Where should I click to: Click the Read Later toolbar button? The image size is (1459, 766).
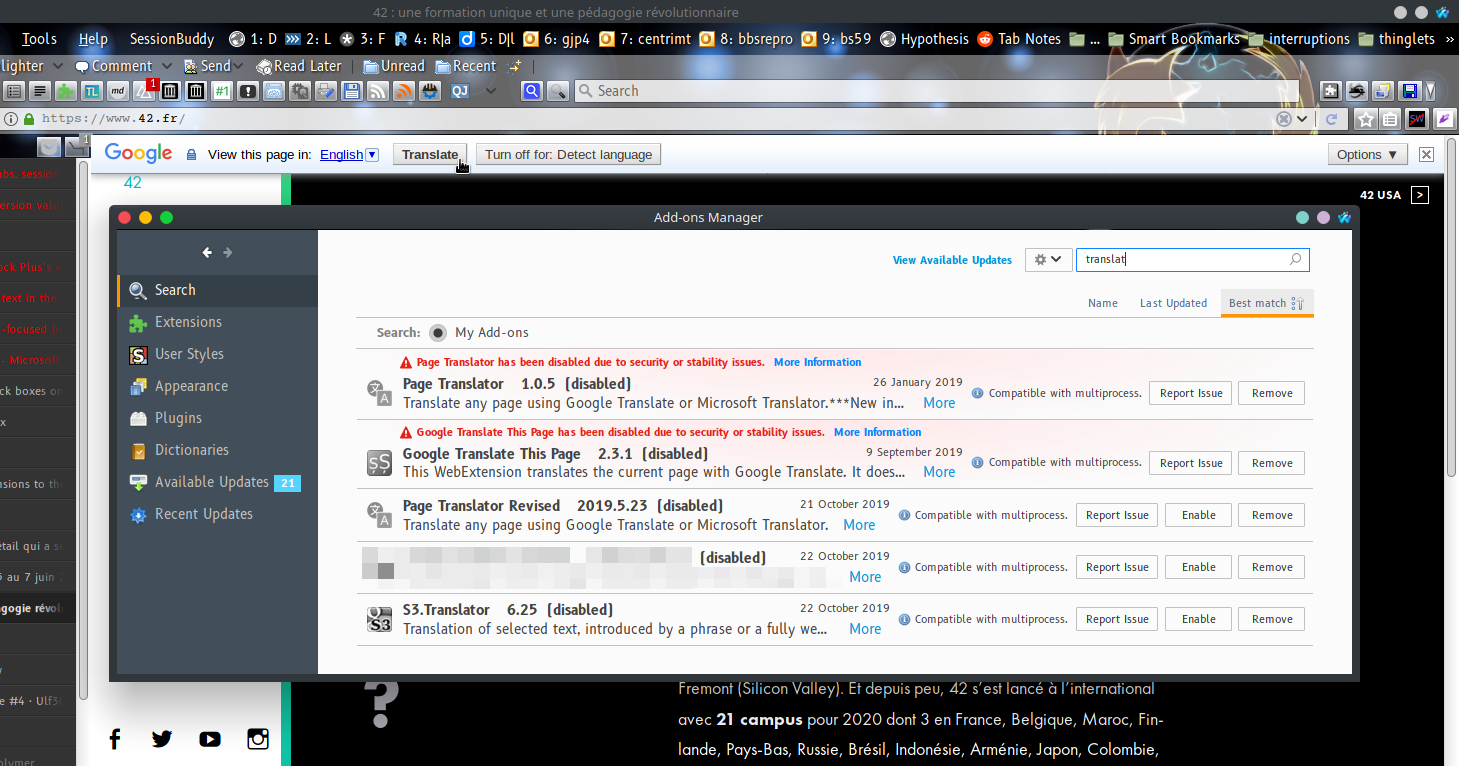click(x=299, y=66)
